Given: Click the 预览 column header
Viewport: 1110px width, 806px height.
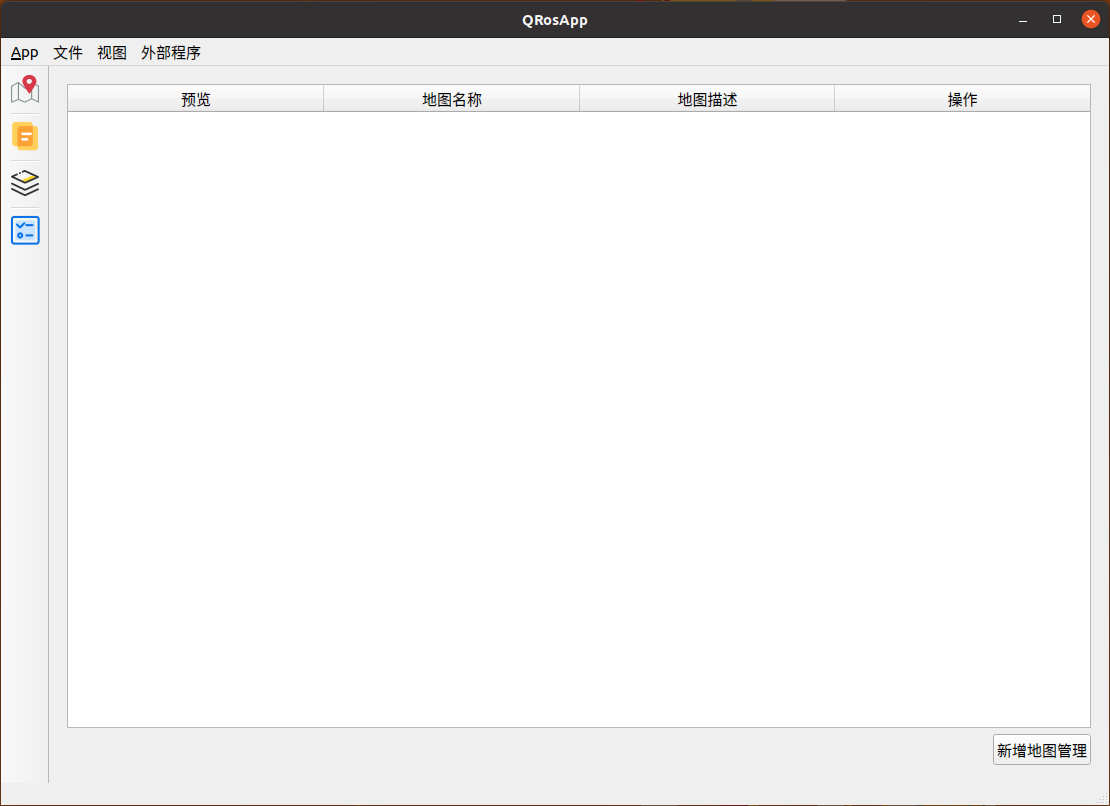Looking at the screenshot, I should [196, 99].
